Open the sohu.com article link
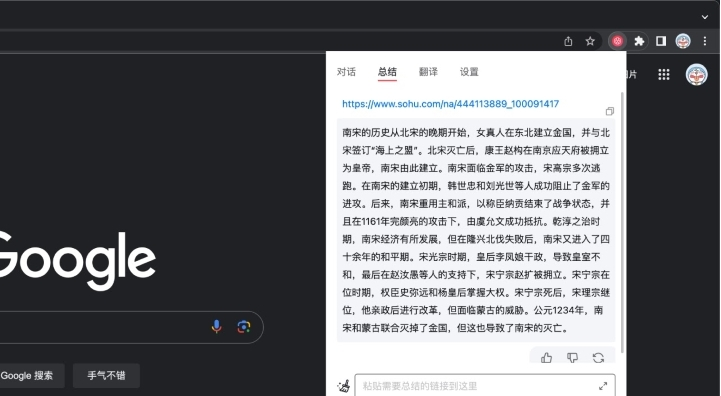 451,104
